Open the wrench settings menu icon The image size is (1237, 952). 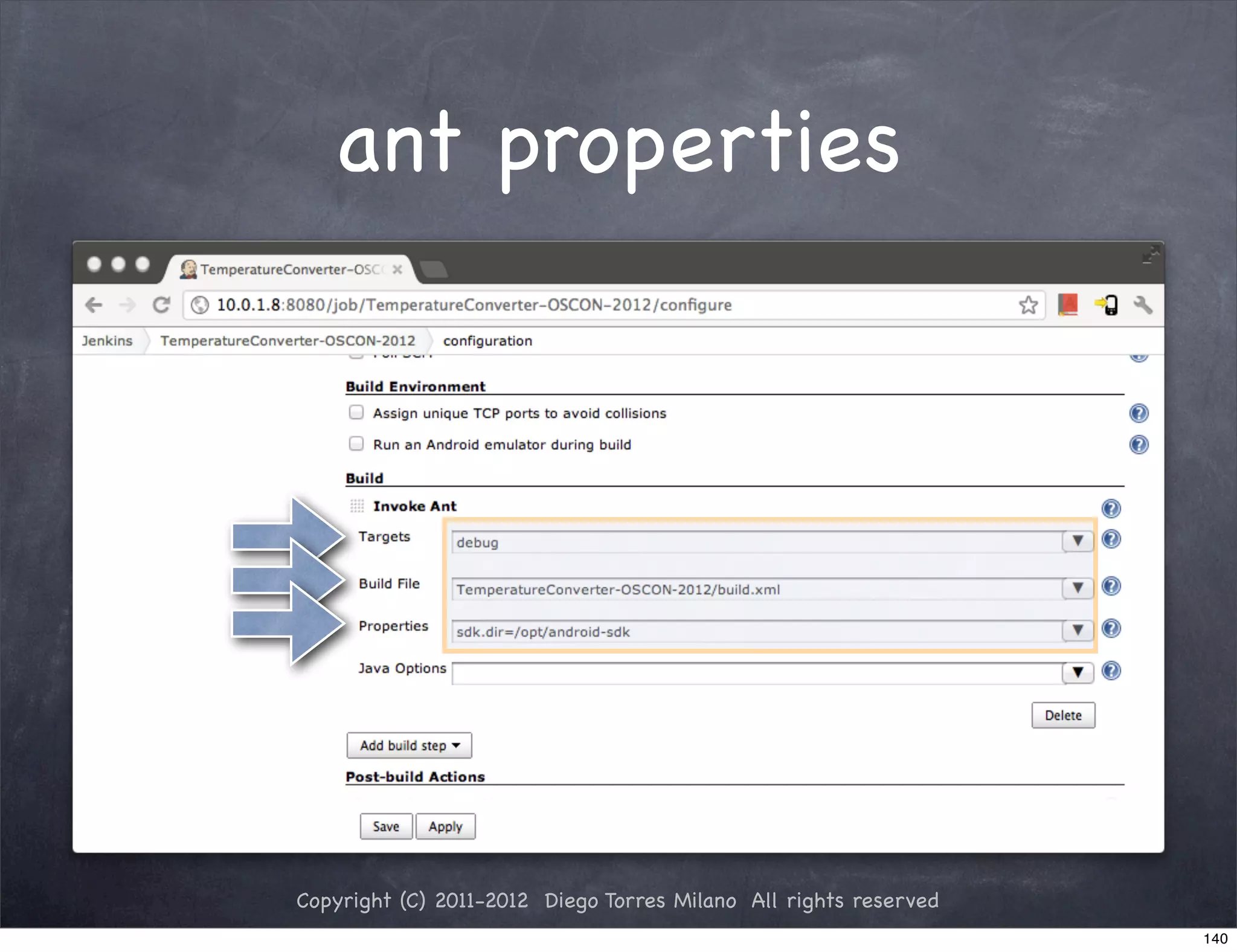(x=1143, y=305)
